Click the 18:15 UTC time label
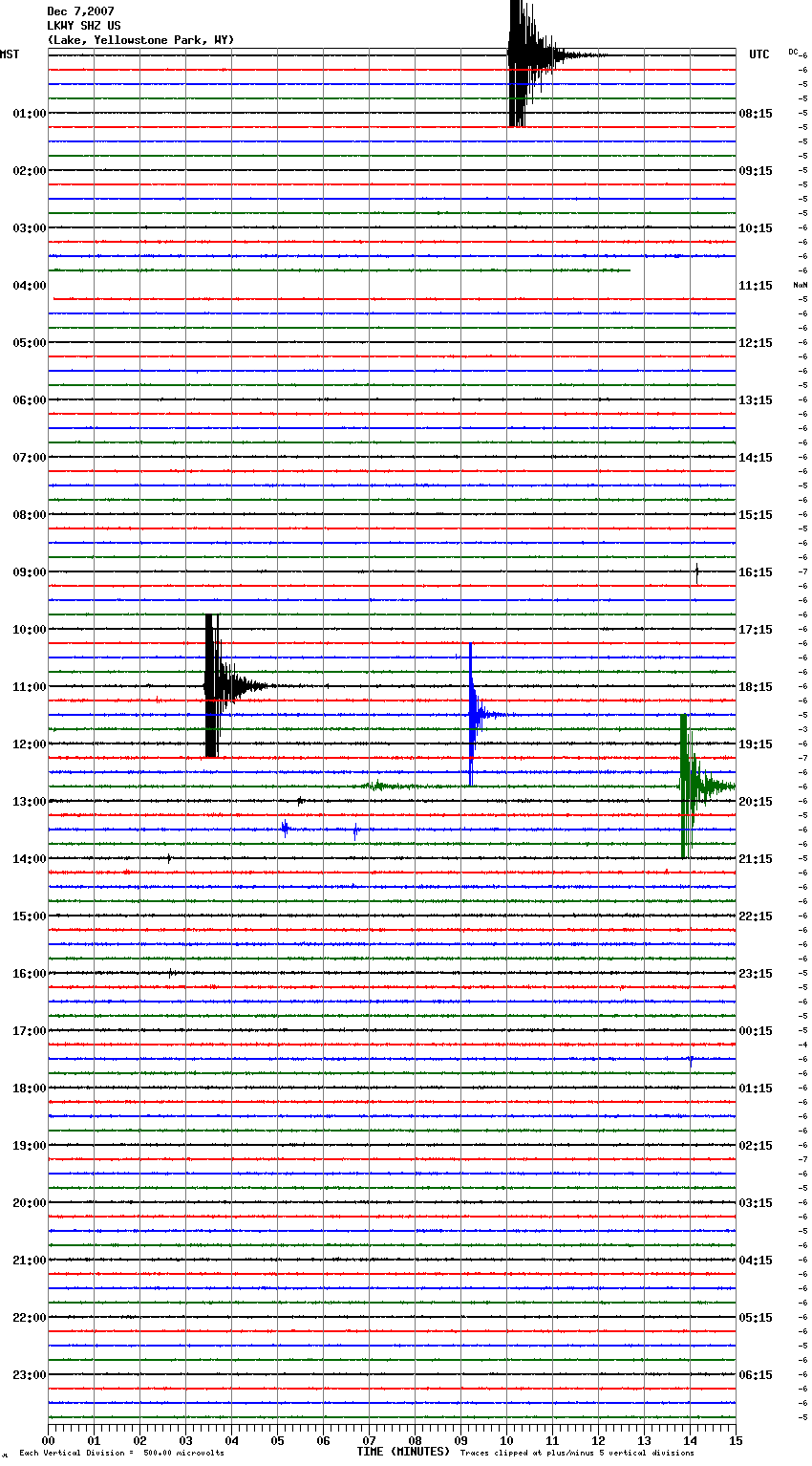Viewport: 812px width, 1466px height. point(756,687)
